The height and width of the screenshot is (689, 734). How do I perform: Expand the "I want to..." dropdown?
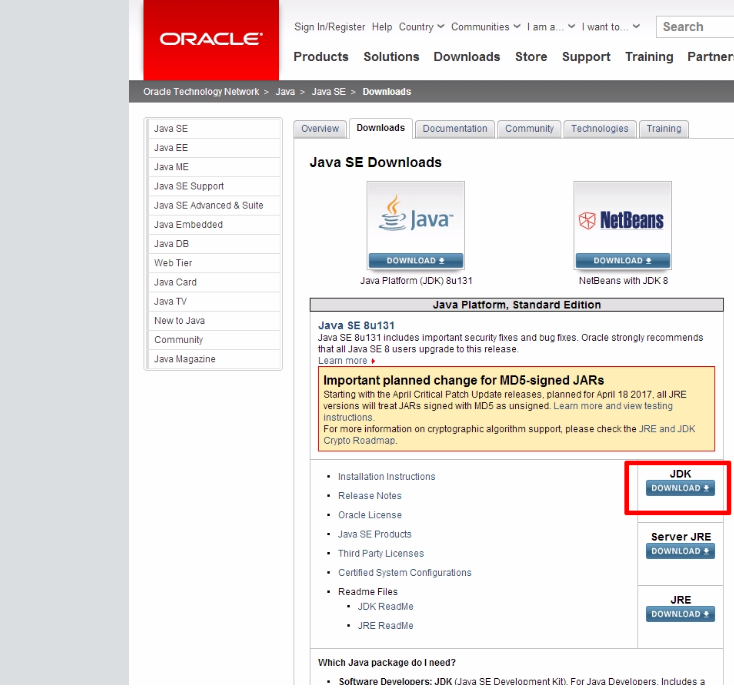(610, 27)
